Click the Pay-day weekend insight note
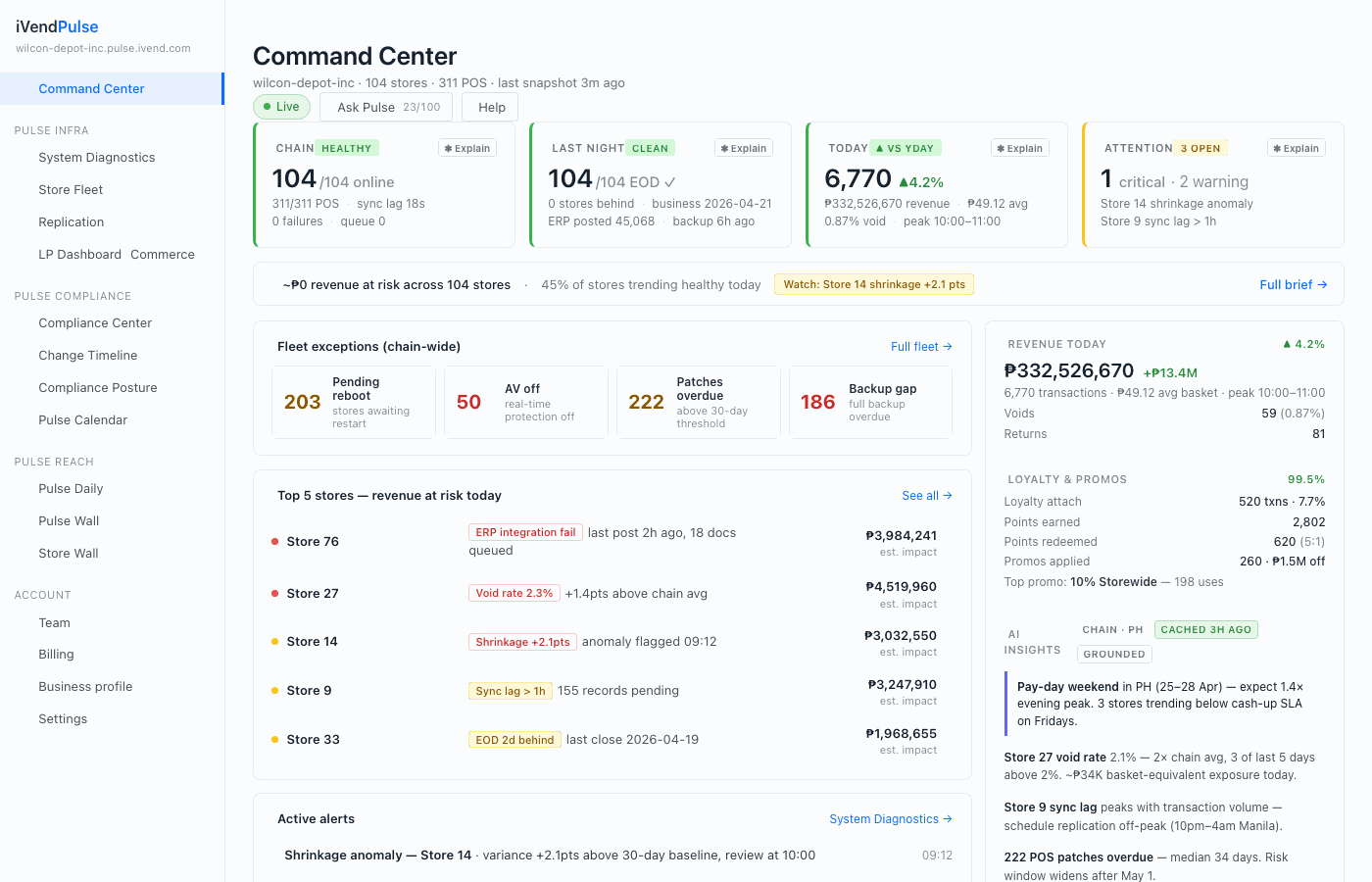The width and height of the screenshot is (1372, 882). [x=1163, y=704]
